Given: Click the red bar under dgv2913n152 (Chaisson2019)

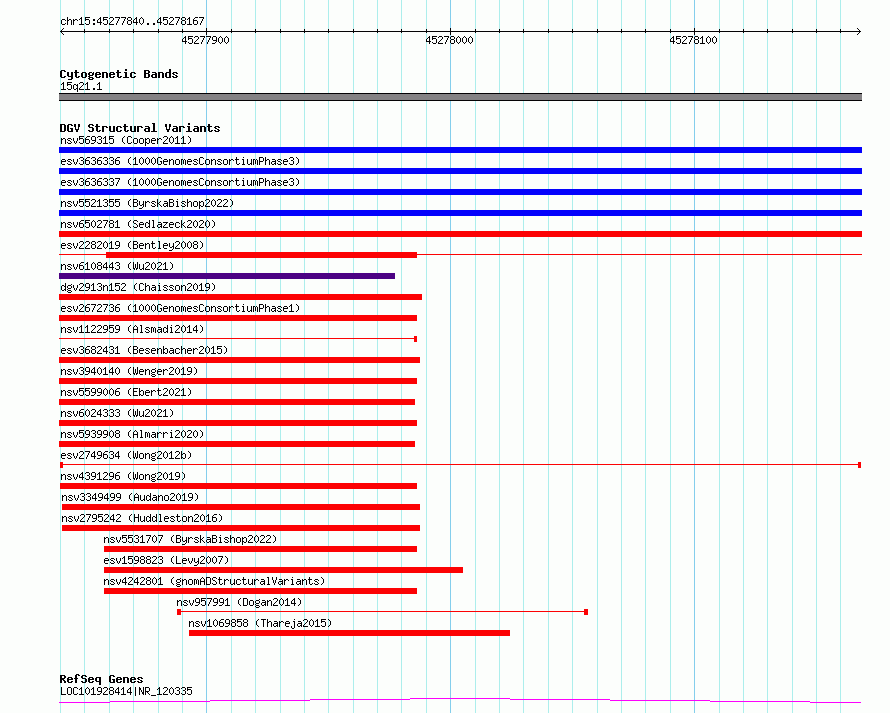Looking at the screenshot, I should tap(241, 297).
